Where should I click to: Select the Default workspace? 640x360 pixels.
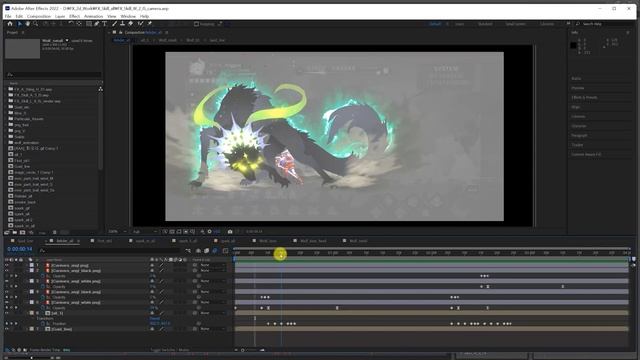tap(435, 24)
